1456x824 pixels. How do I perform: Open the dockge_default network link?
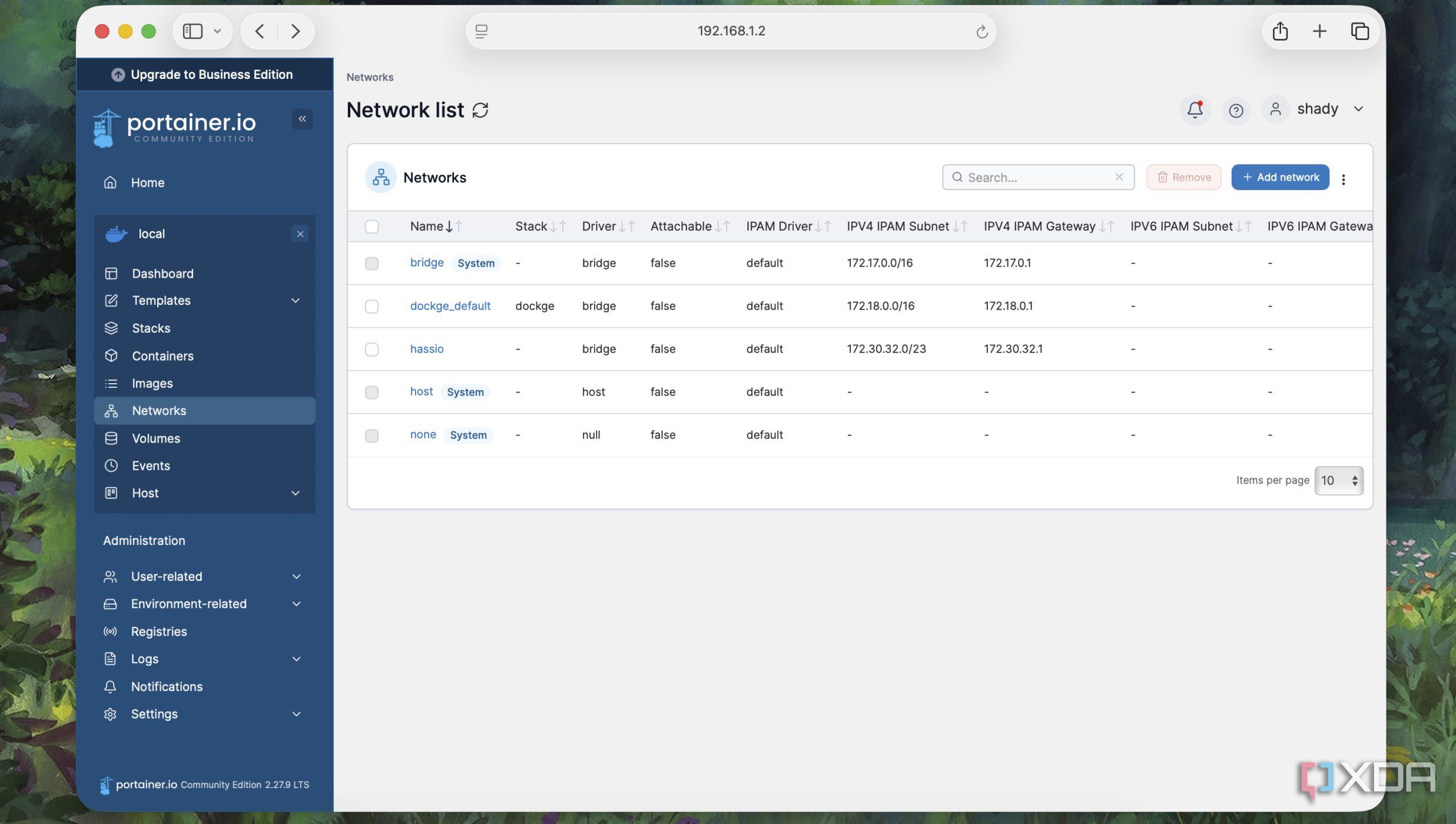[x=450, y=306]
